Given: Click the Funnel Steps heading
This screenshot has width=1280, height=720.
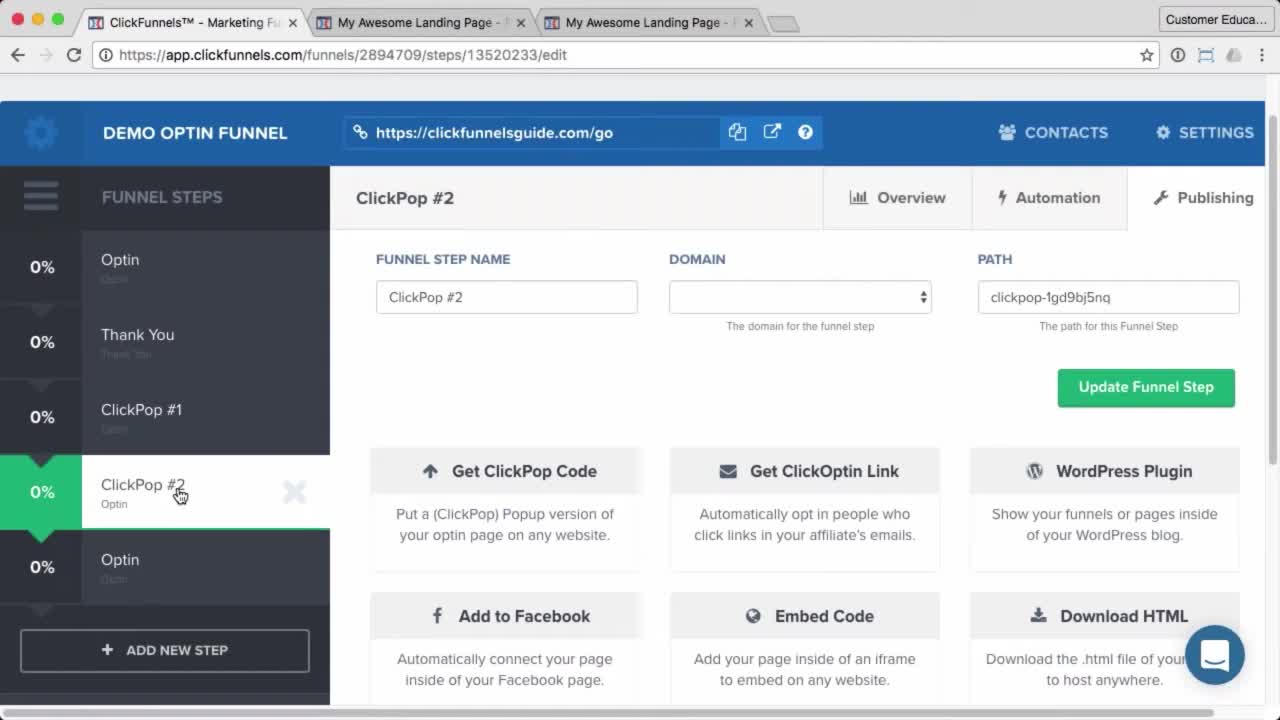Looking at the screenshot, I should click(x=162, y=197).
